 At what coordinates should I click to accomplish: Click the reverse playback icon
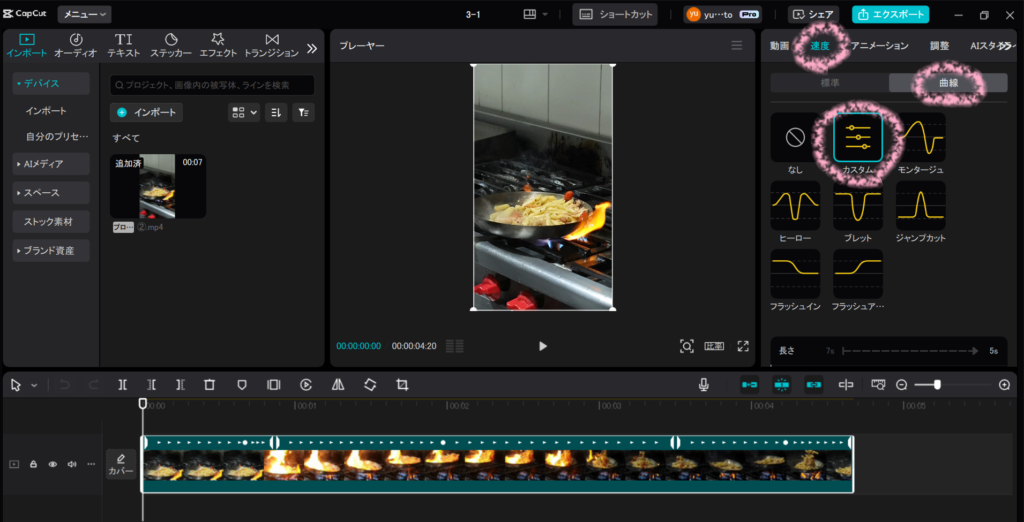pyautogui.click(x=306, y=385)
